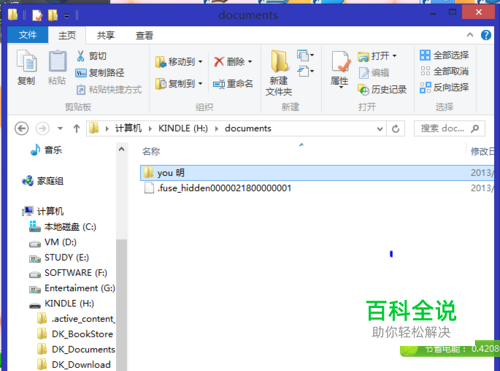Select the 'you 明' folder
Viewport: 500px width, 371px height.
(317, 173)
